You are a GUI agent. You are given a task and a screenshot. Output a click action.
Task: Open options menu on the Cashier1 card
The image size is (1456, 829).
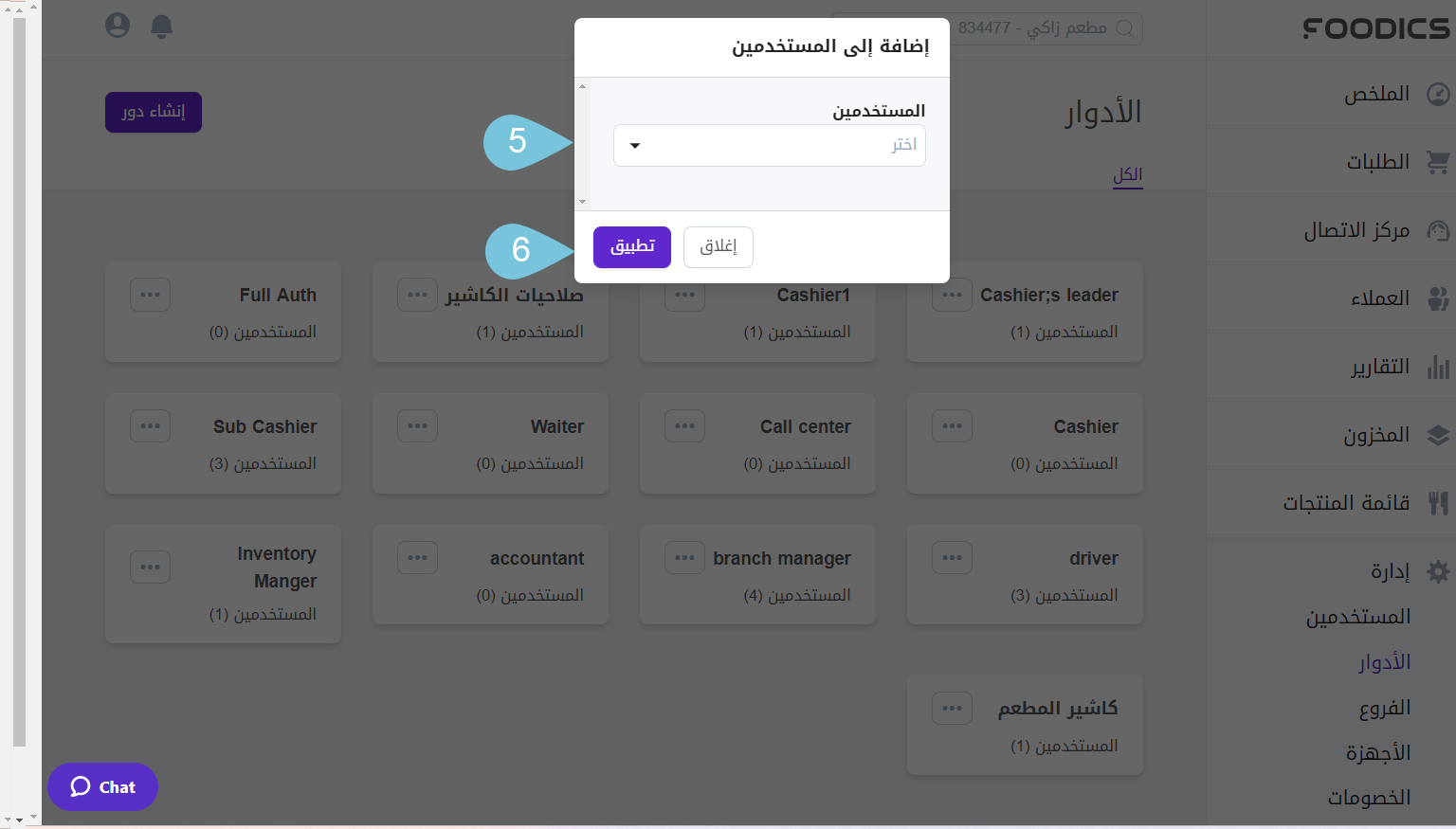(684, 295)
